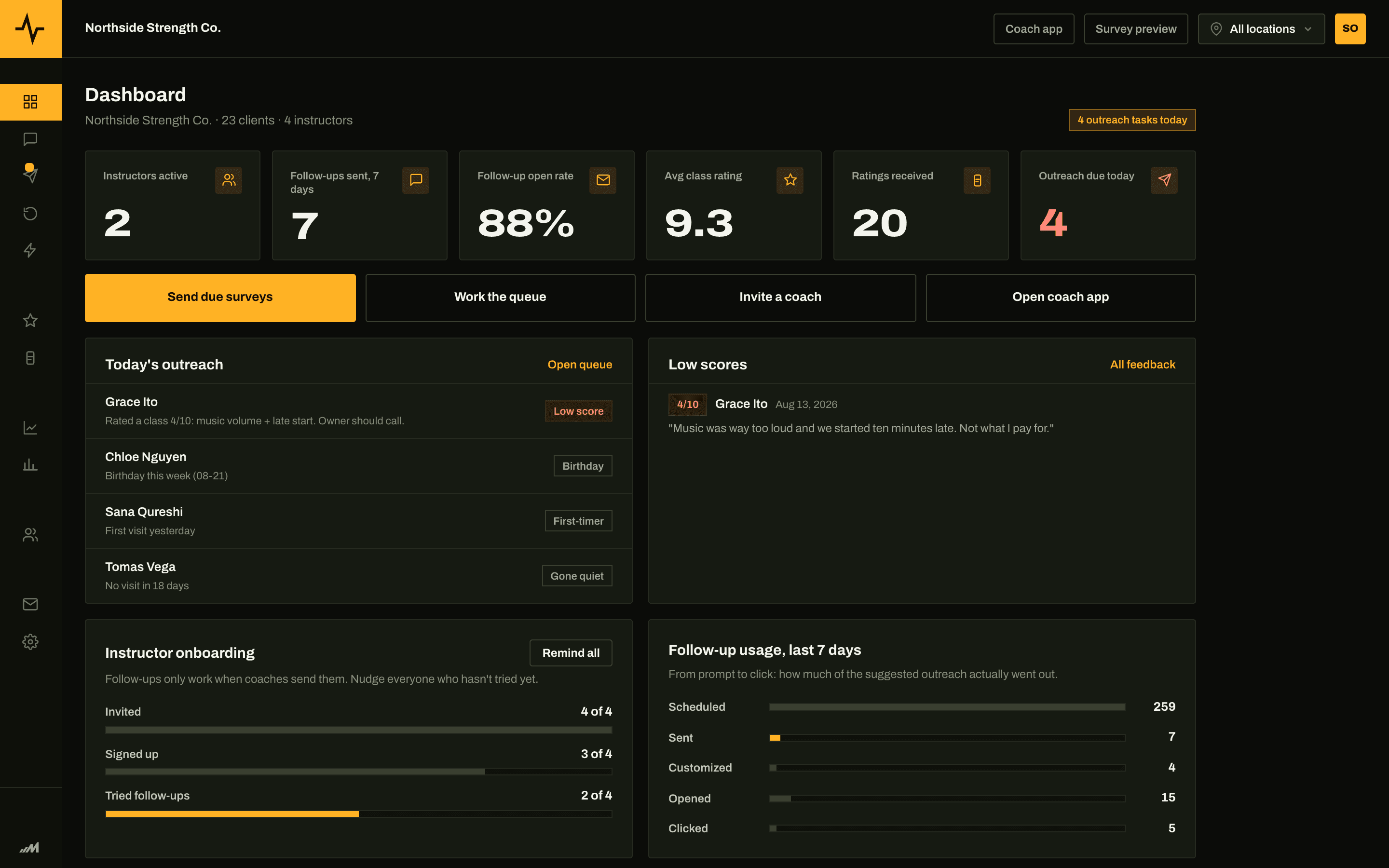Open the Coach app button in header
This screenshot has width=1389, height=868.
1034,29
